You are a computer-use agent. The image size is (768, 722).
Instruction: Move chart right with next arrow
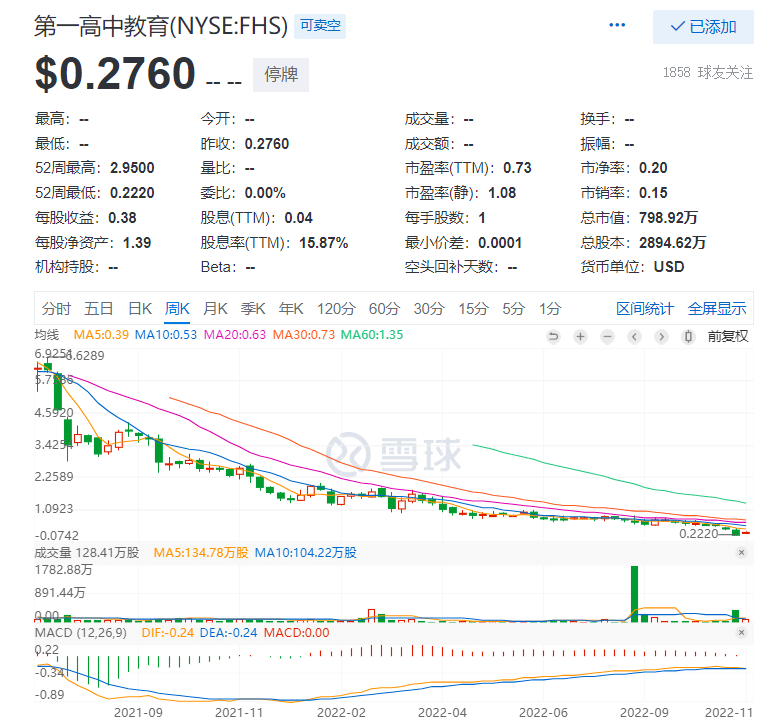(x=661, y=337)
